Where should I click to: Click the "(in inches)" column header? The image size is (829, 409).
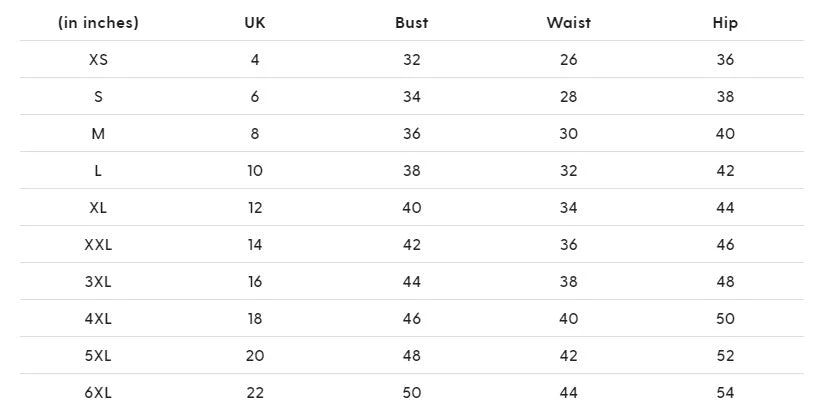98,23
